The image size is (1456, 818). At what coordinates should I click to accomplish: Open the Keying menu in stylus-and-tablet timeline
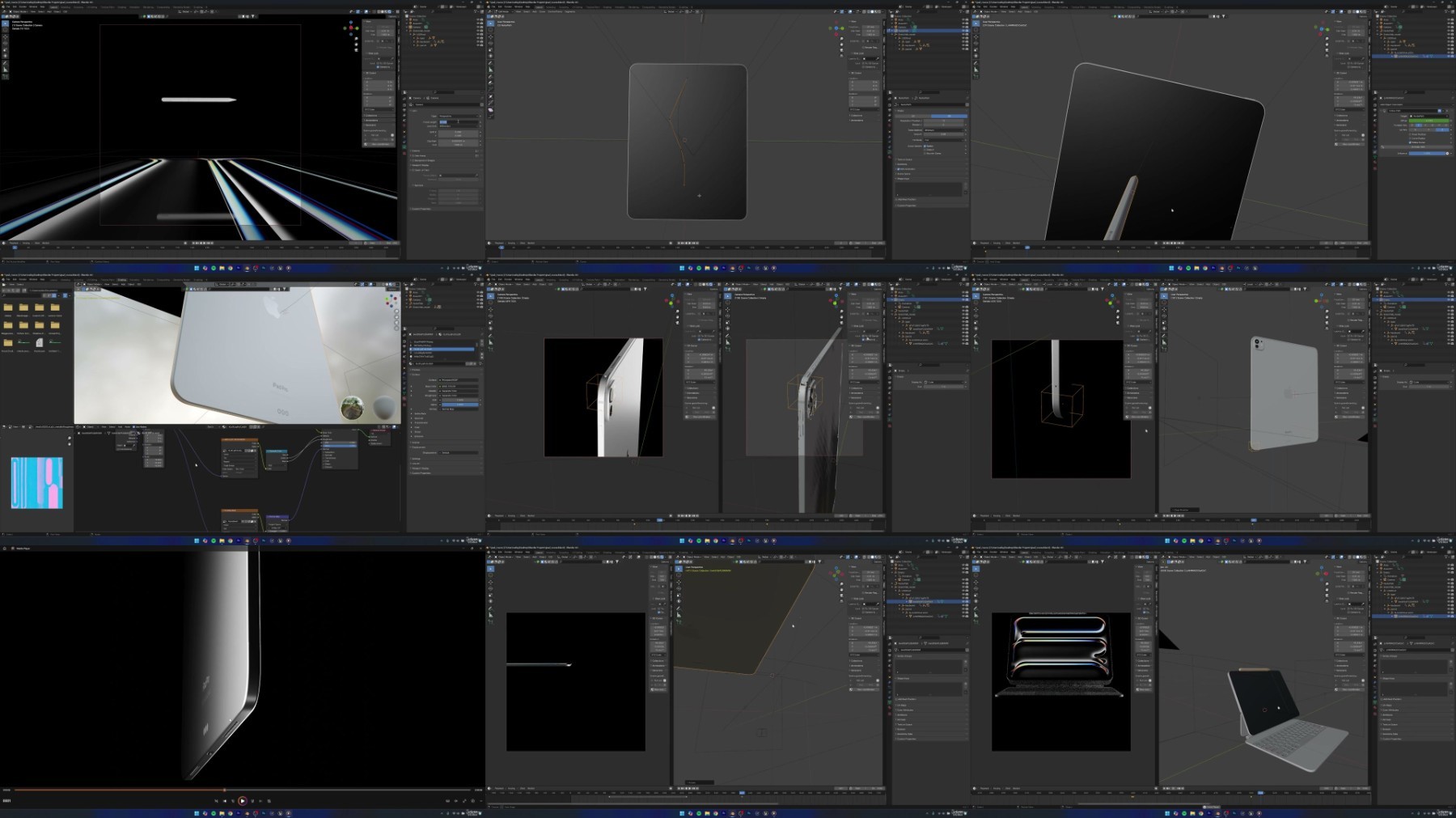pyautogui.click(x=997, y=243)
